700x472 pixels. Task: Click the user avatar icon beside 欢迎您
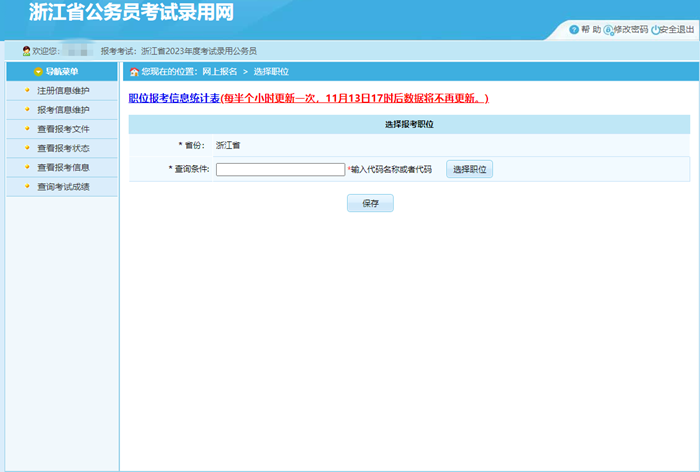[26, 51]
